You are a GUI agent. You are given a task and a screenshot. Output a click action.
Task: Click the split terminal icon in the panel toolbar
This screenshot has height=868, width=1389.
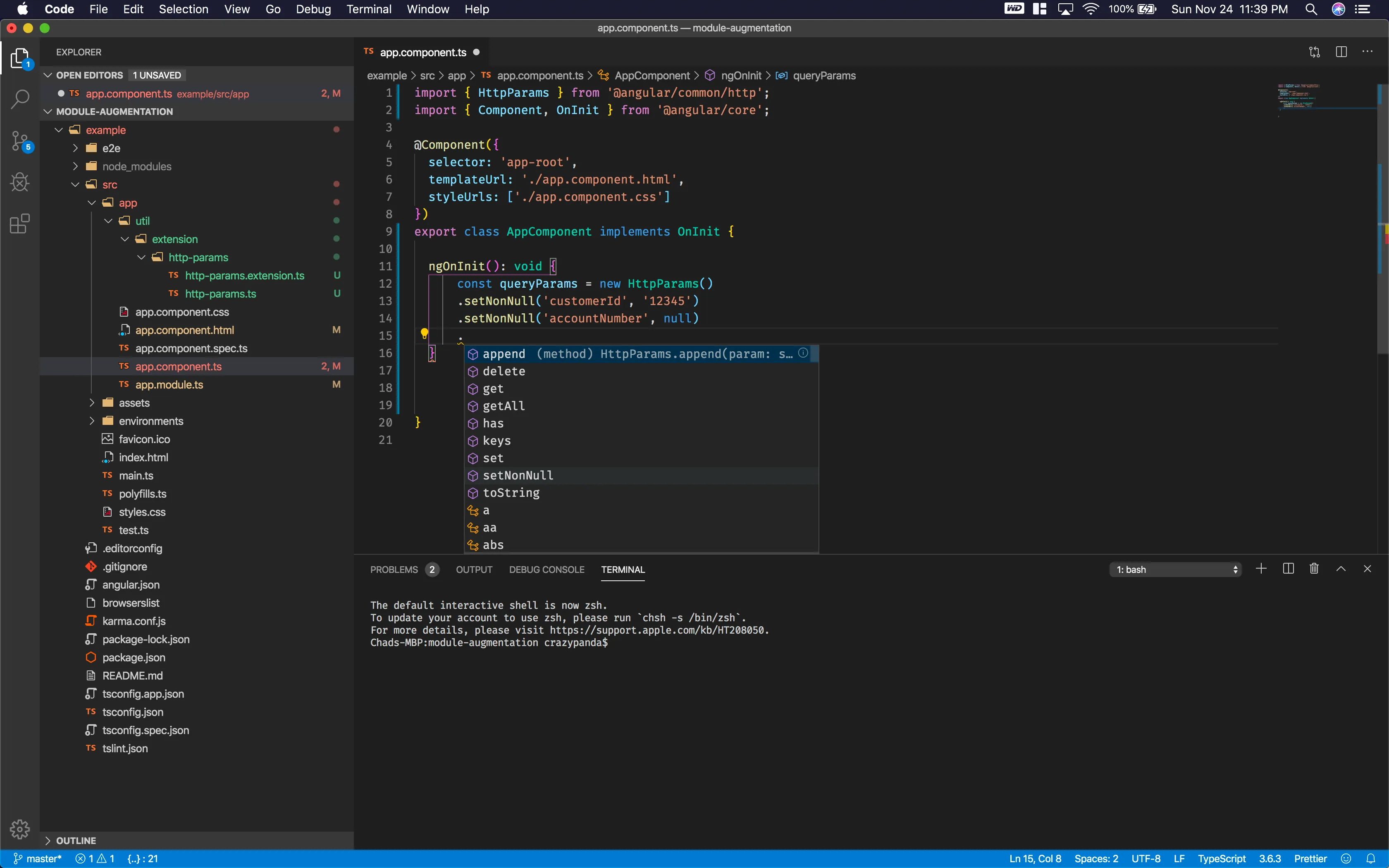1288,569
